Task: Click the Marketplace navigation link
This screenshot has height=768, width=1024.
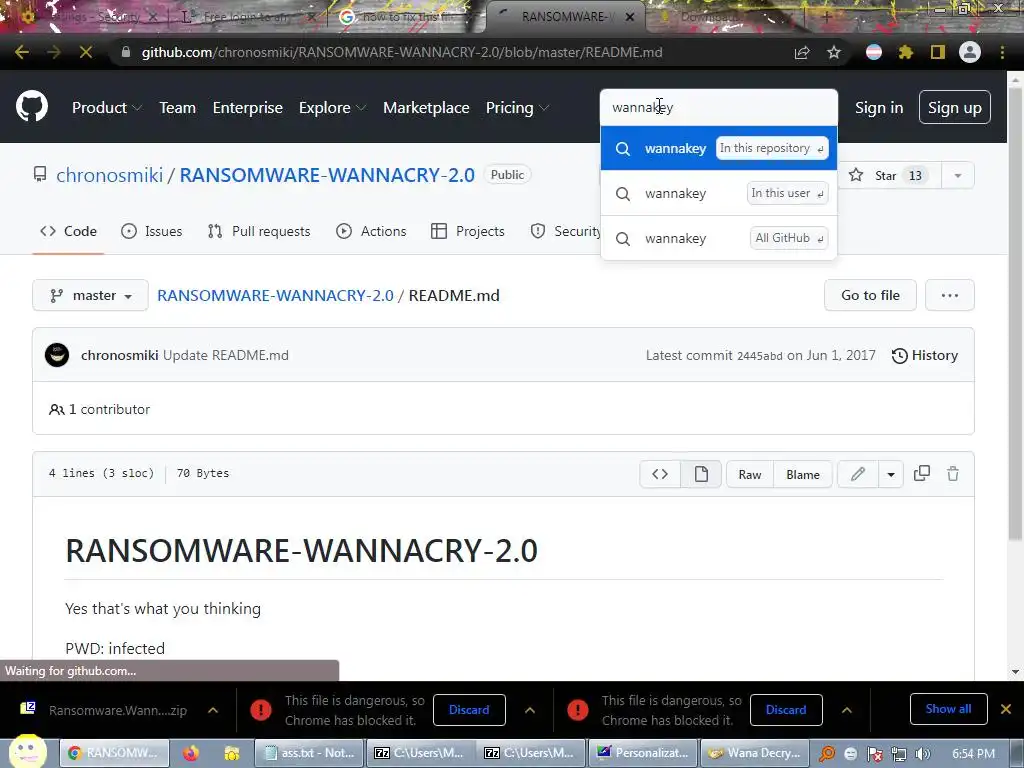Action: [x=426, y=108]
